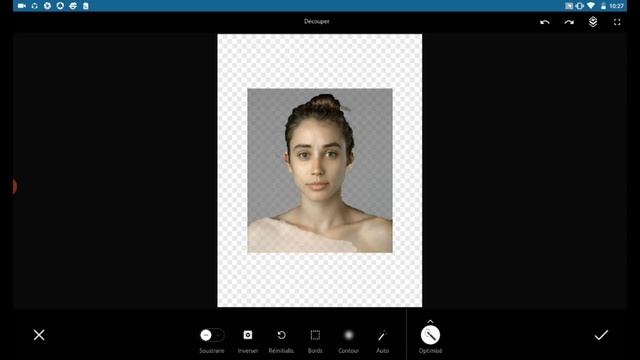
Task: Enter fullscreen view mode
Action: (617, 22)
